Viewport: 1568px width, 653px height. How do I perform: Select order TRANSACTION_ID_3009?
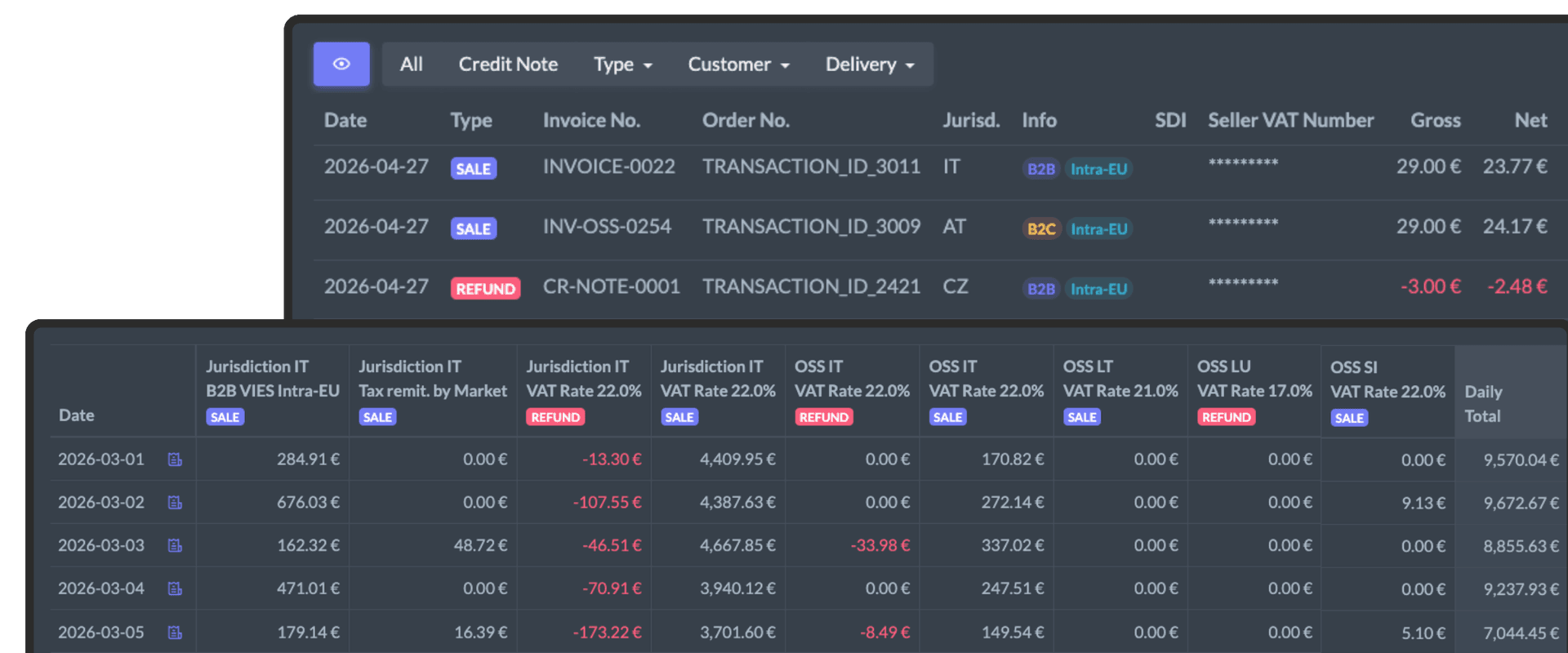pos(811,226)
